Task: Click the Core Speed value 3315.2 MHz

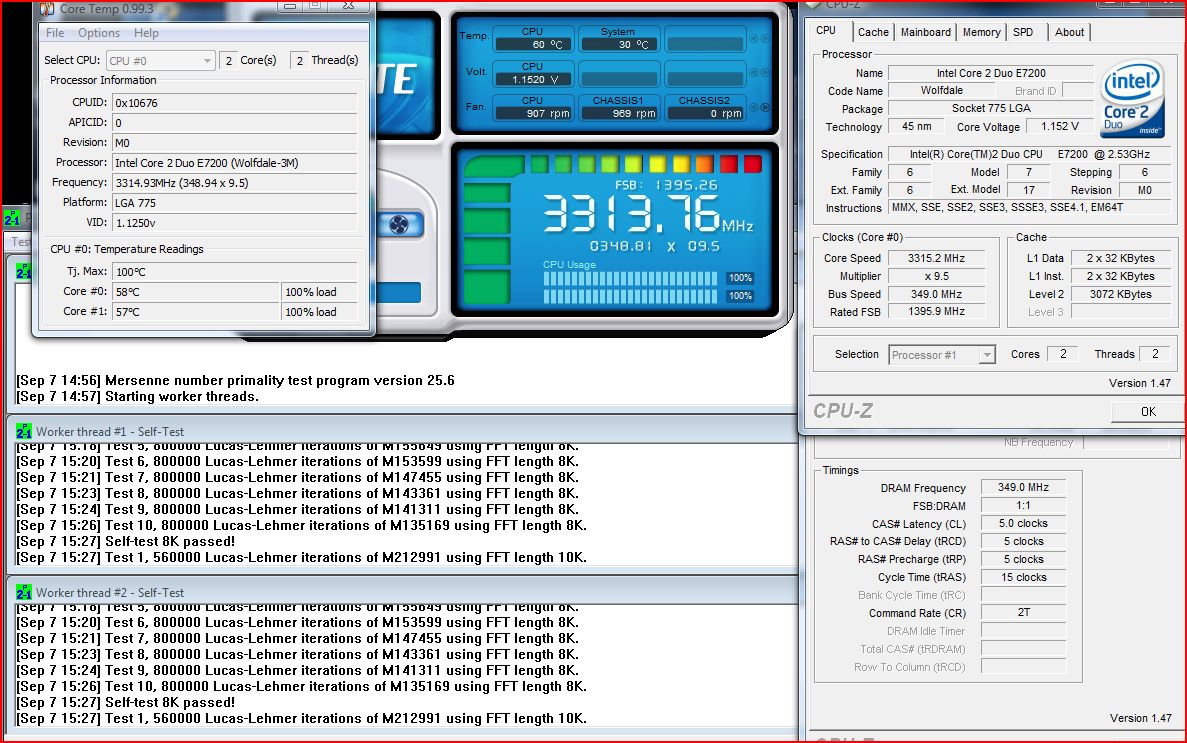Action: tap(936, 258)
